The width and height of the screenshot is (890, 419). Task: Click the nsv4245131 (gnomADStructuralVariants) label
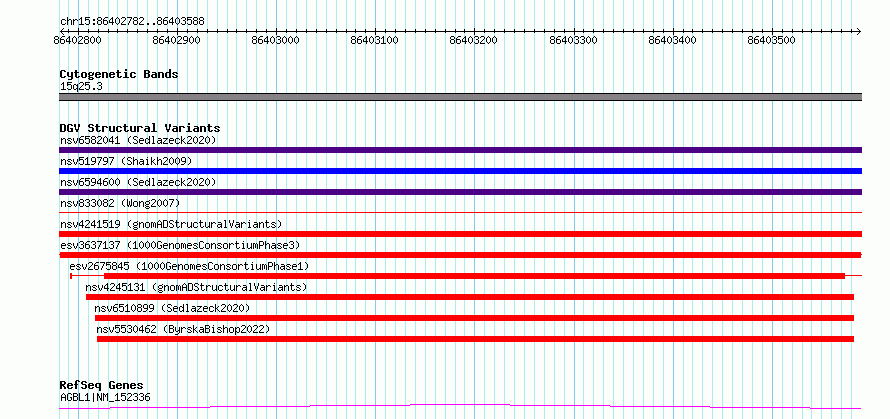click(196, 287)
